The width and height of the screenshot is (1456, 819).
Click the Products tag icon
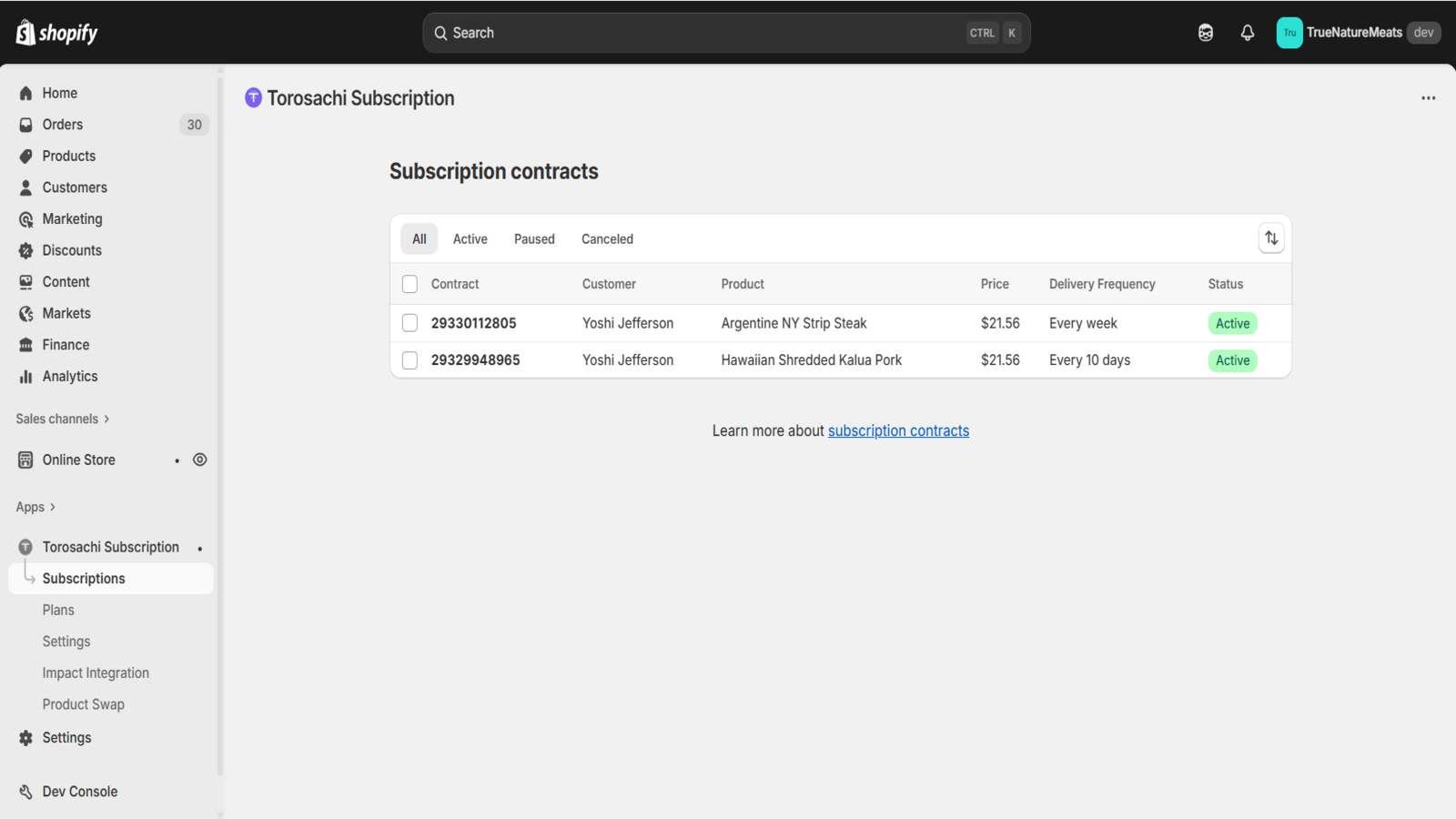[x=25, y=156]
